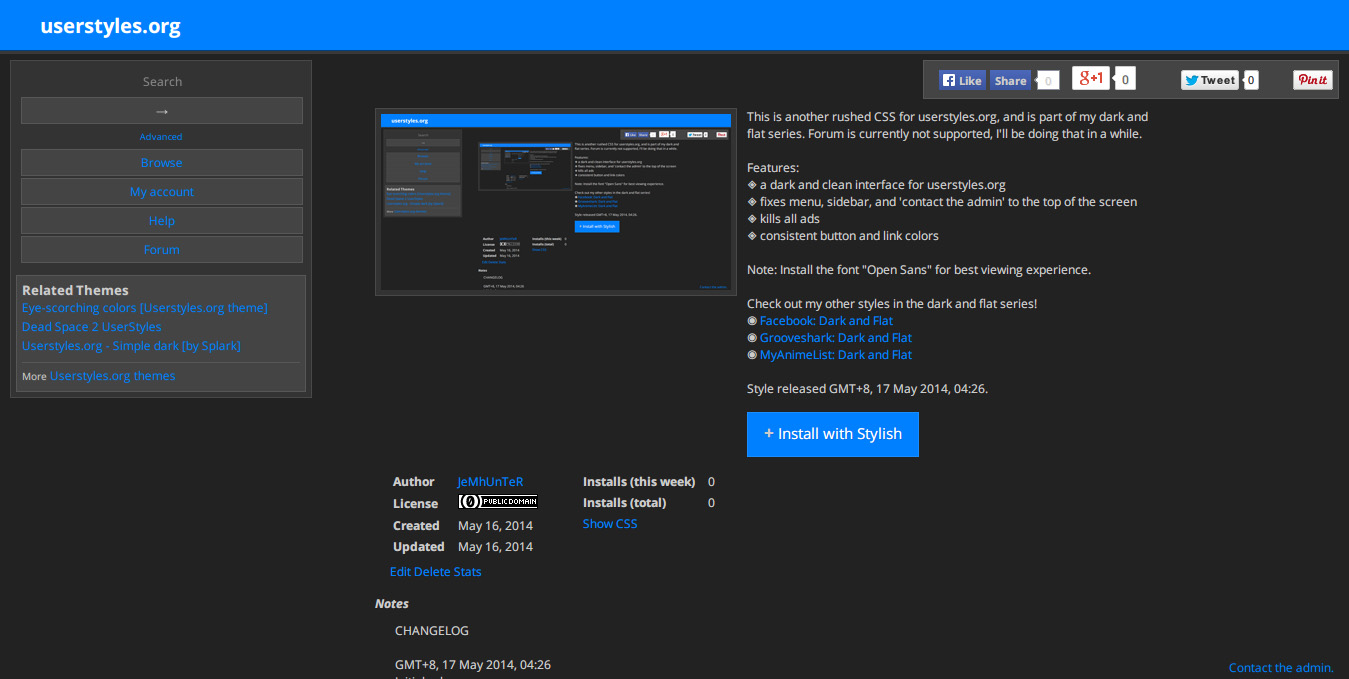Click the CHANGELOG text
Screen dimensions: 1349x679
coord(432,631)
